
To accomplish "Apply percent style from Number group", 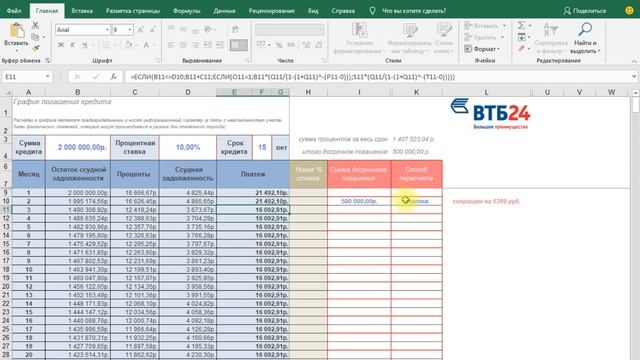I will tap(279, 45).
